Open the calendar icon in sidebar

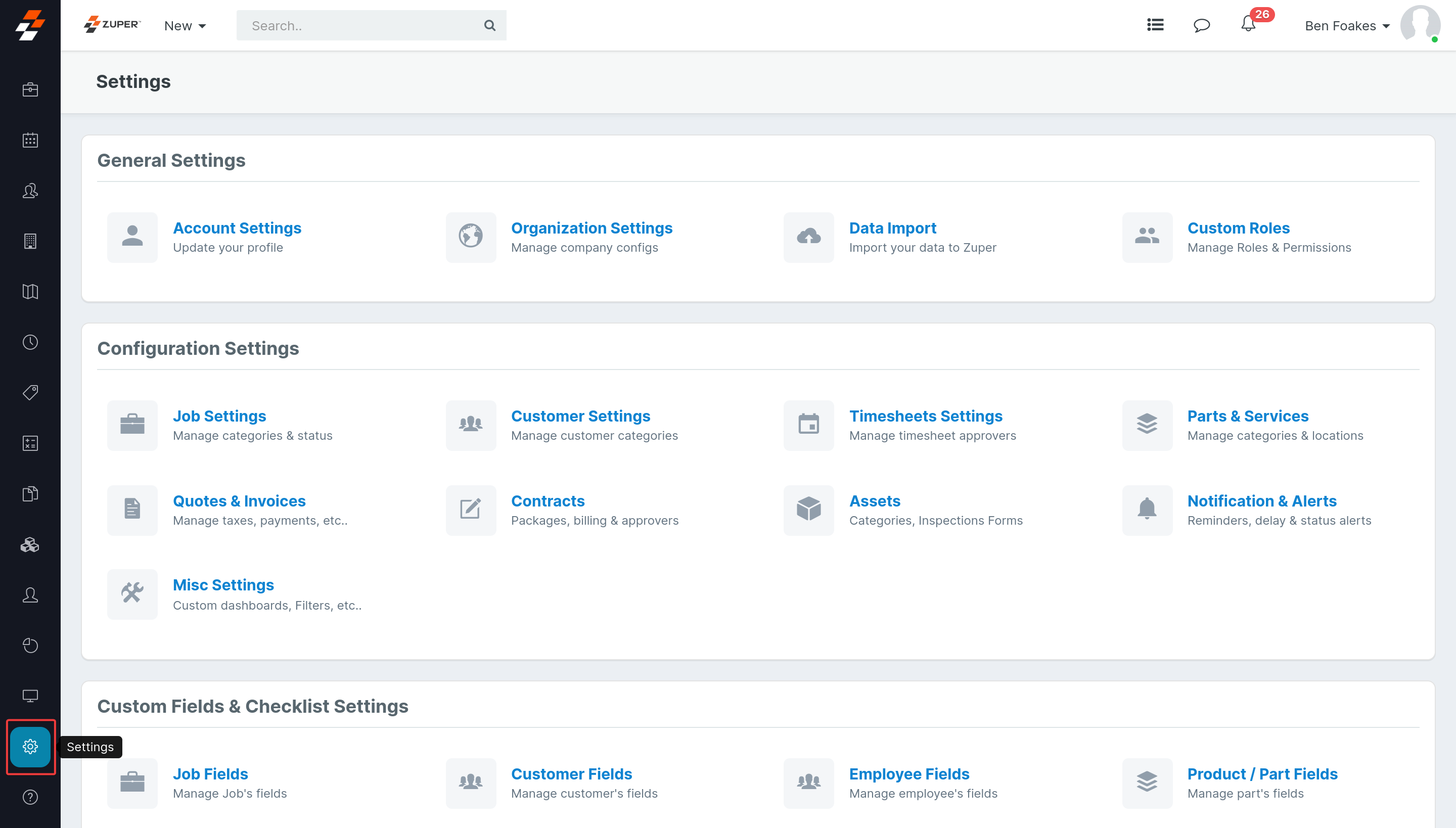tap(30, 140)
